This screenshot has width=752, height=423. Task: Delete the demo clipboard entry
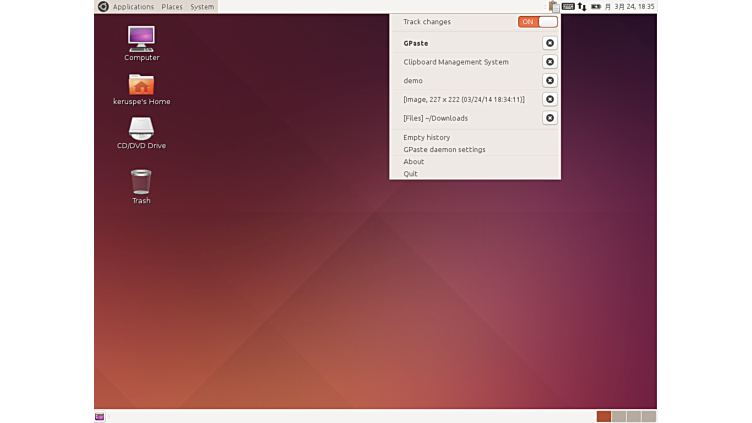(x=550, y=81)
